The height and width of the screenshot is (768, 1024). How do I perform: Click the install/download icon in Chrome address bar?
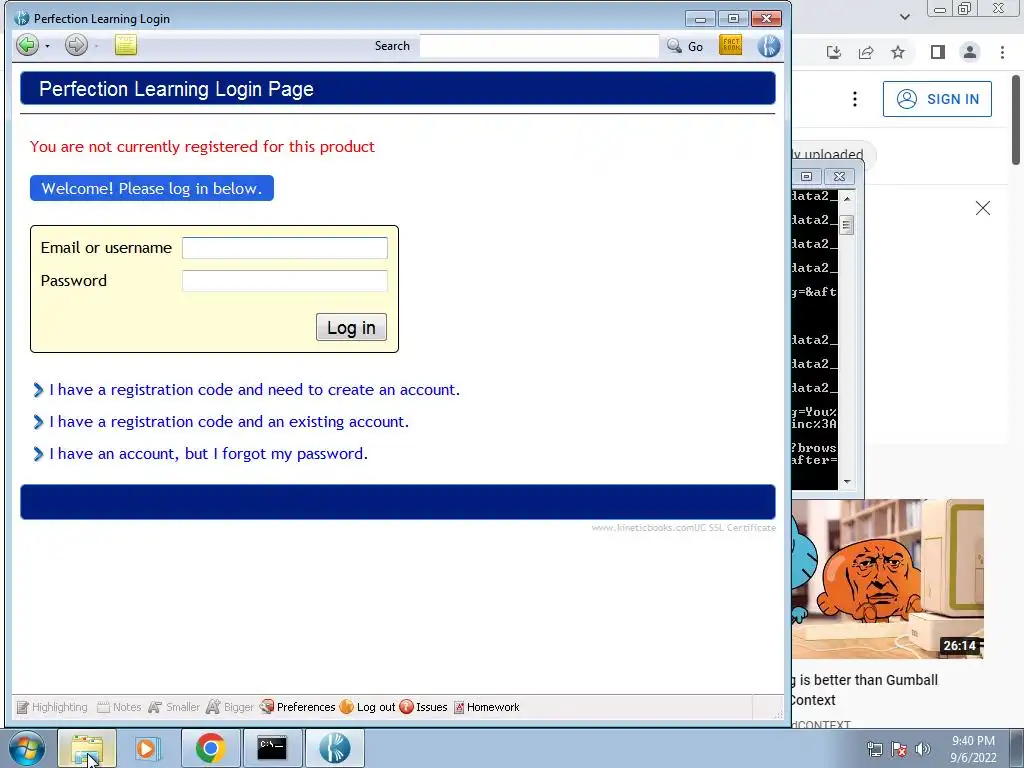click(x=834, y=52)
